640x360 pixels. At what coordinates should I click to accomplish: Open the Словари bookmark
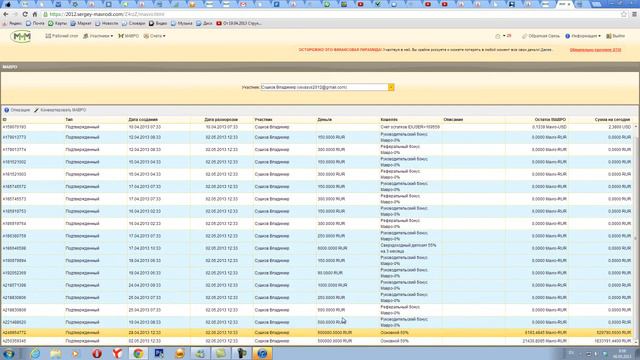[x=133, y=24]
